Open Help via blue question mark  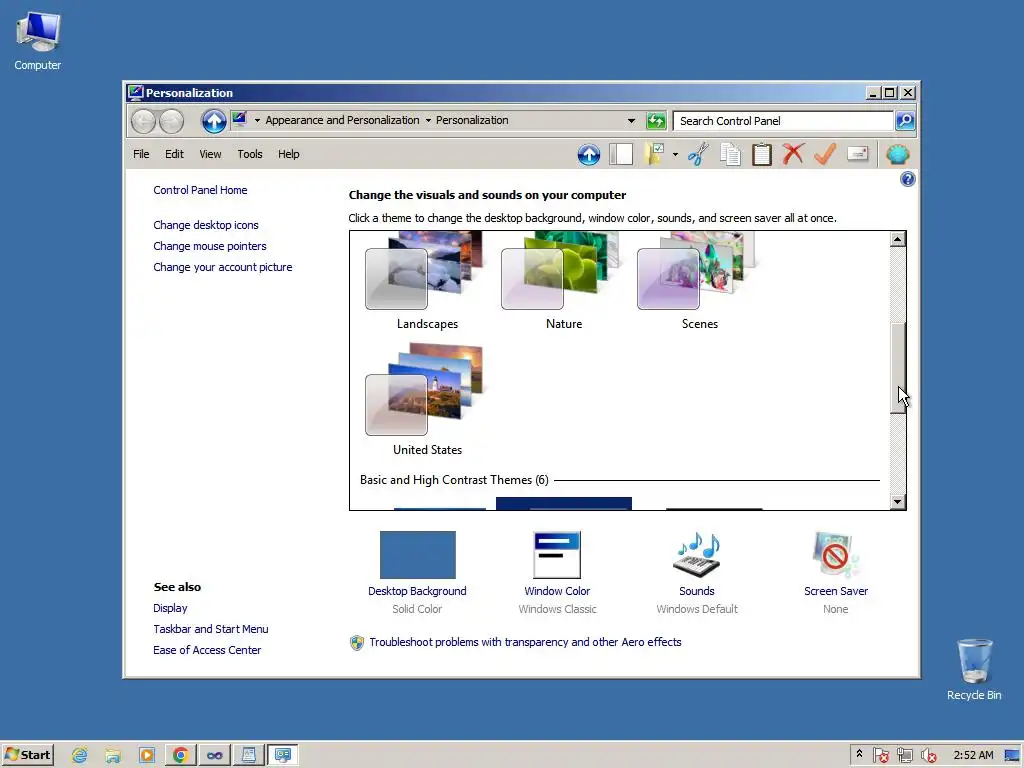907,179
